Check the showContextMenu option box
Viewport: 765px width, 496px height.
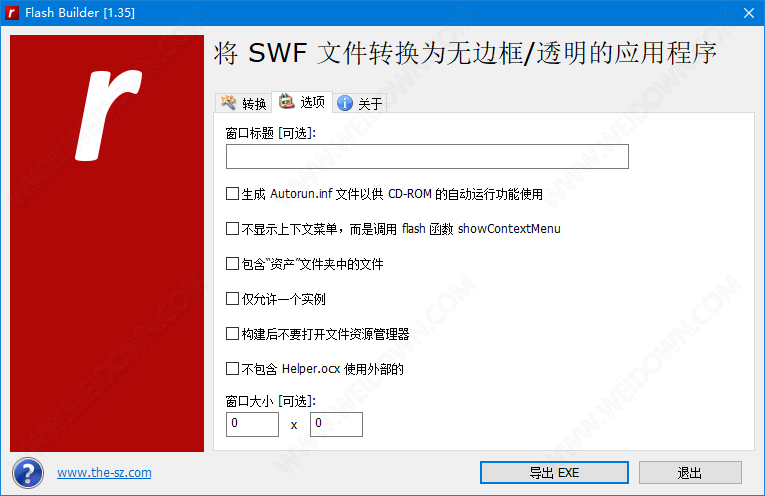232,228
